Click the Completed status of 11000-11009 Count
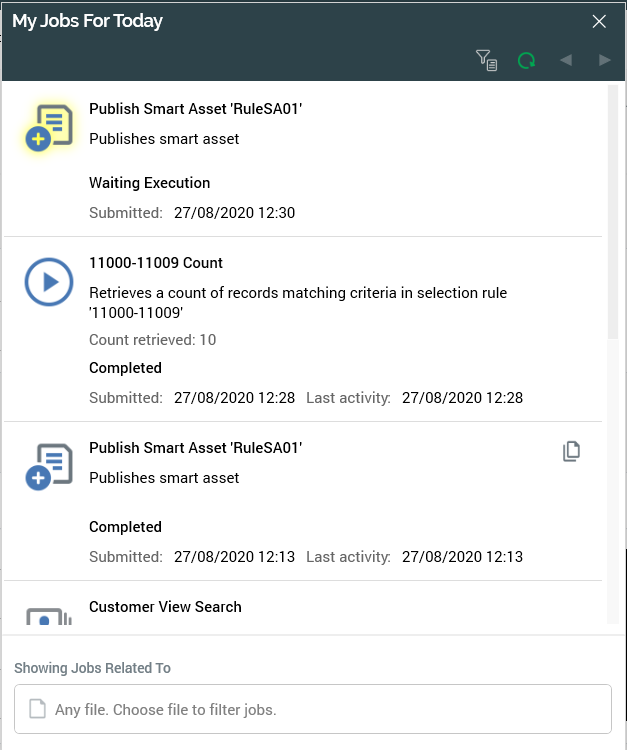The height and width of the screenshot is (750, 627). [125, 368]
